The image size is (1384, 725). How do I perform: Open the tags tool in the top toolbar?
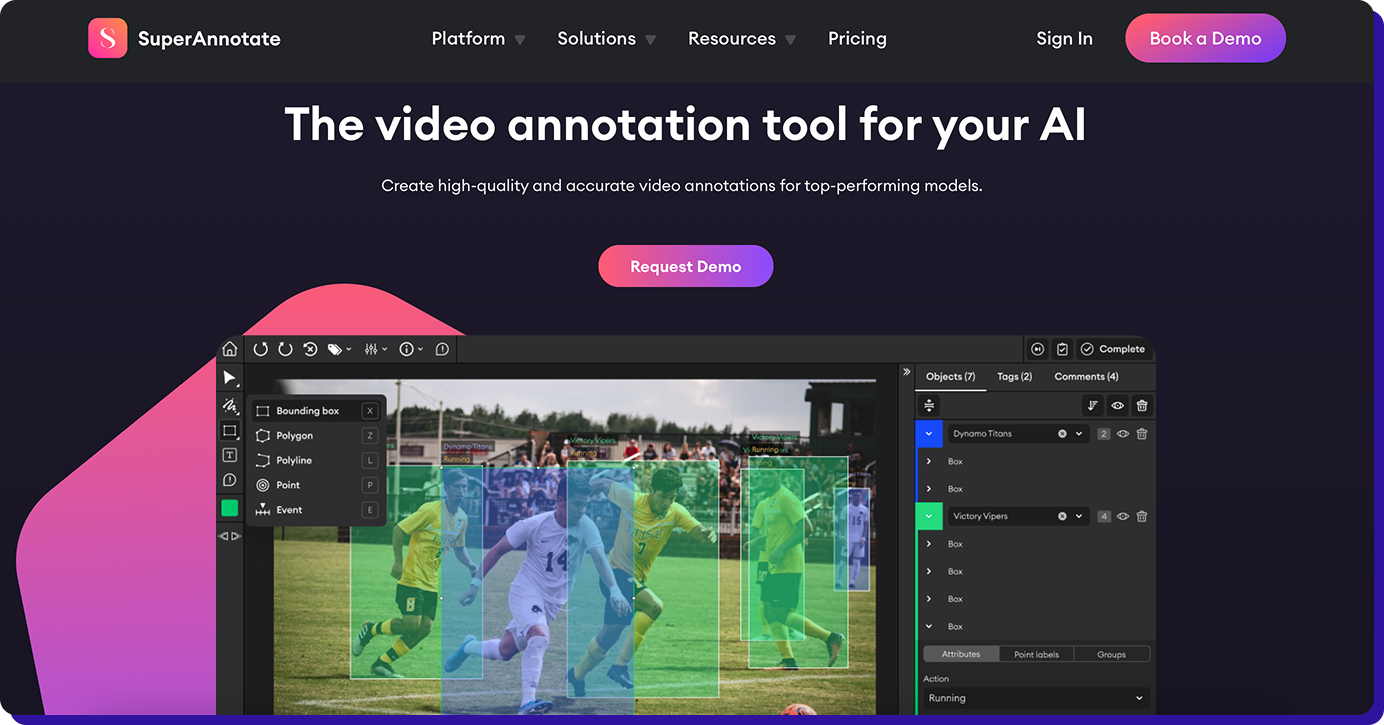tap(335, 349)
